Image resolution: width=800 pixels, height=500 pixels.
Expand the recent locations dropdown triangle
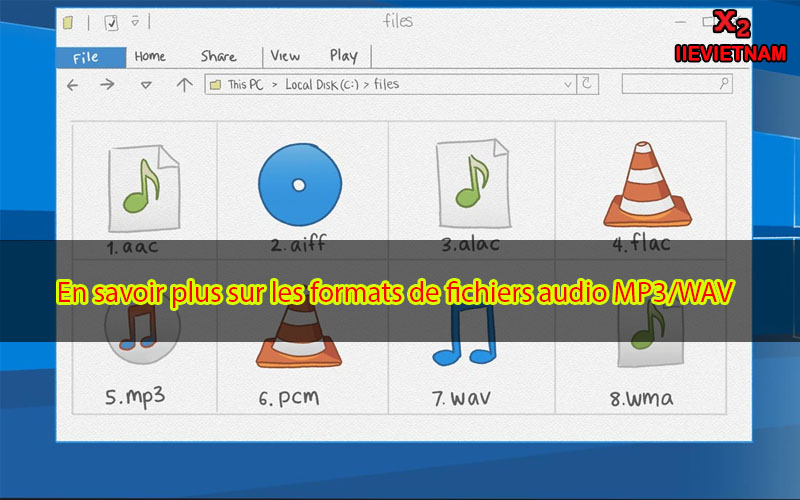[x=146, y=86]
